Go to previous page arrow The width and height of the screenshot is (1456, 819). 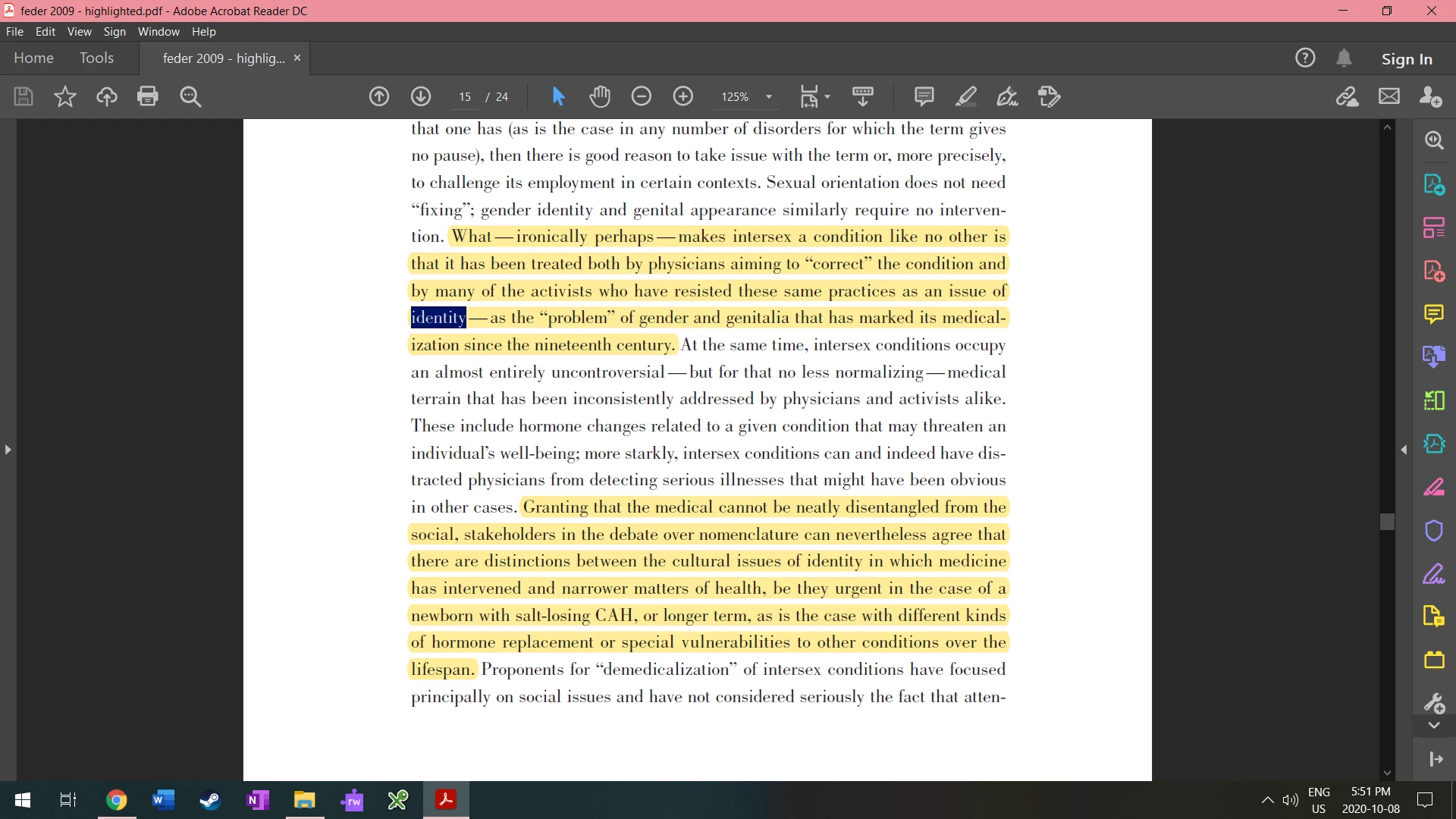(379, 96)
